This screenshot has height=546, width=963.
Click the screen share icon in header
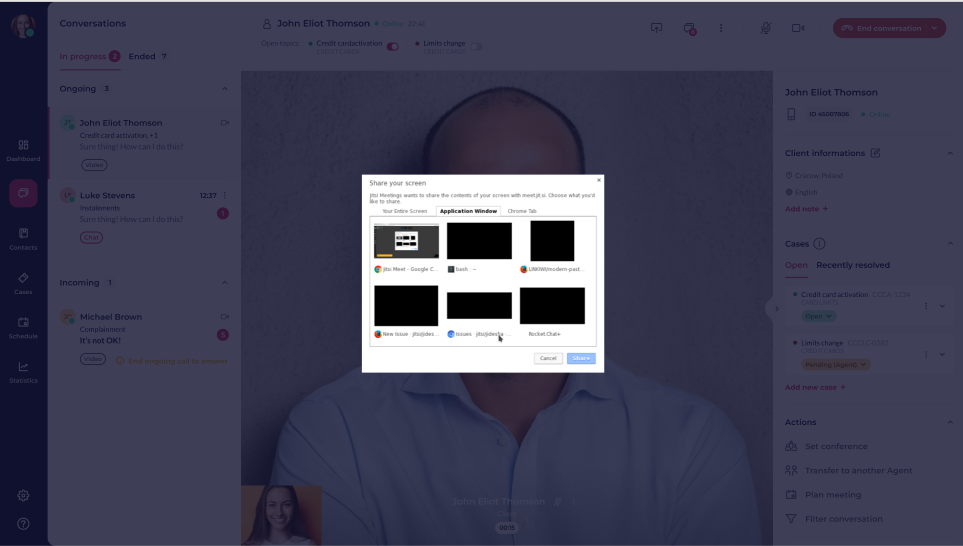coord(657,28)
